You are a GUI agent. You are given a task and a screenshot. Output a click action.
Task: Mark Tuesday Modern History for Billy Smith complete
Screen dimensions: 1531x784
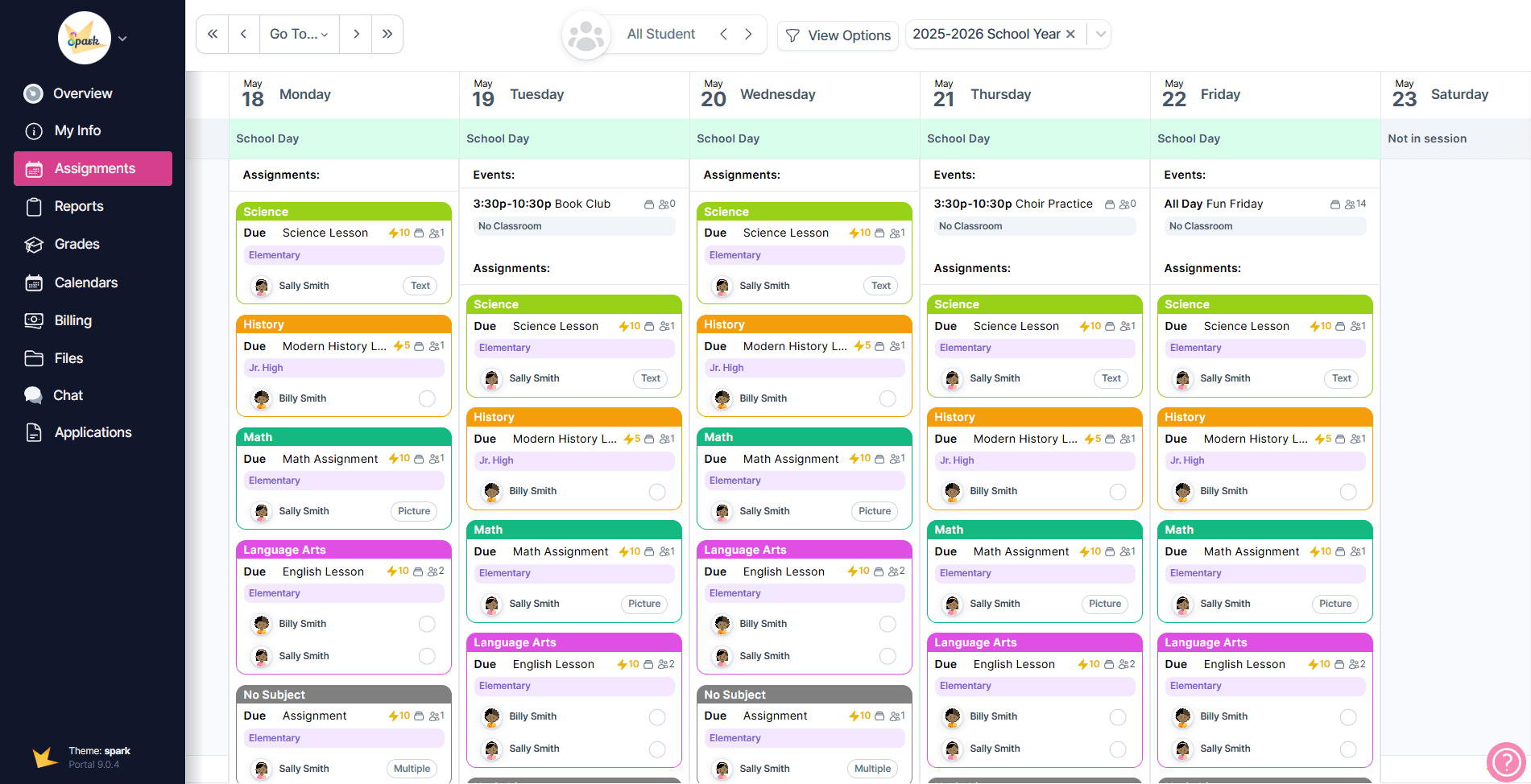click(657, 491)
